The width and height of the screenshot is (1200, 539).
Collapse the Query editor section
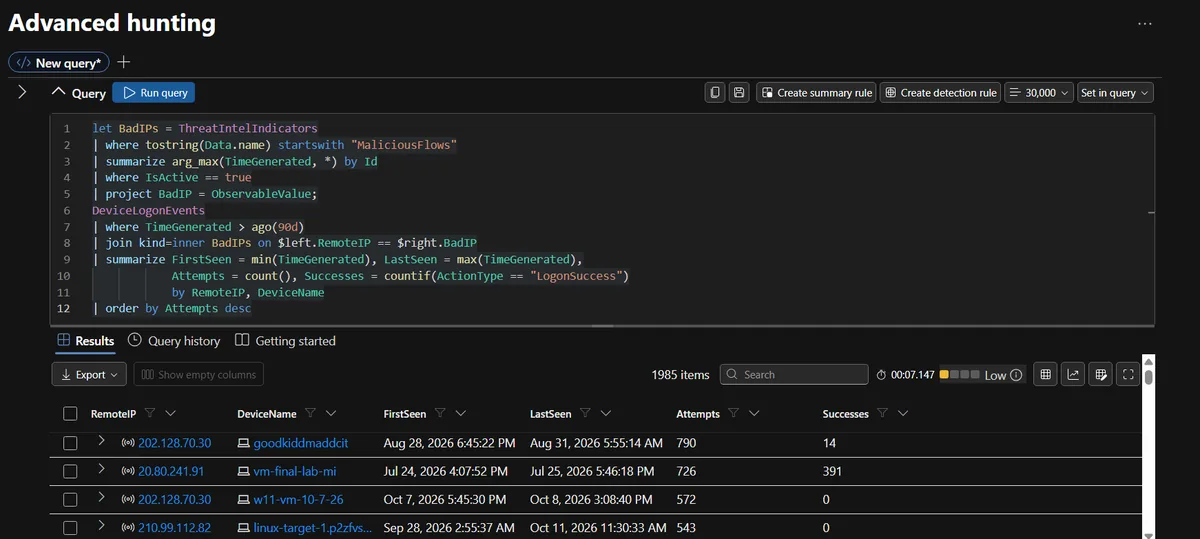[58, 92]
